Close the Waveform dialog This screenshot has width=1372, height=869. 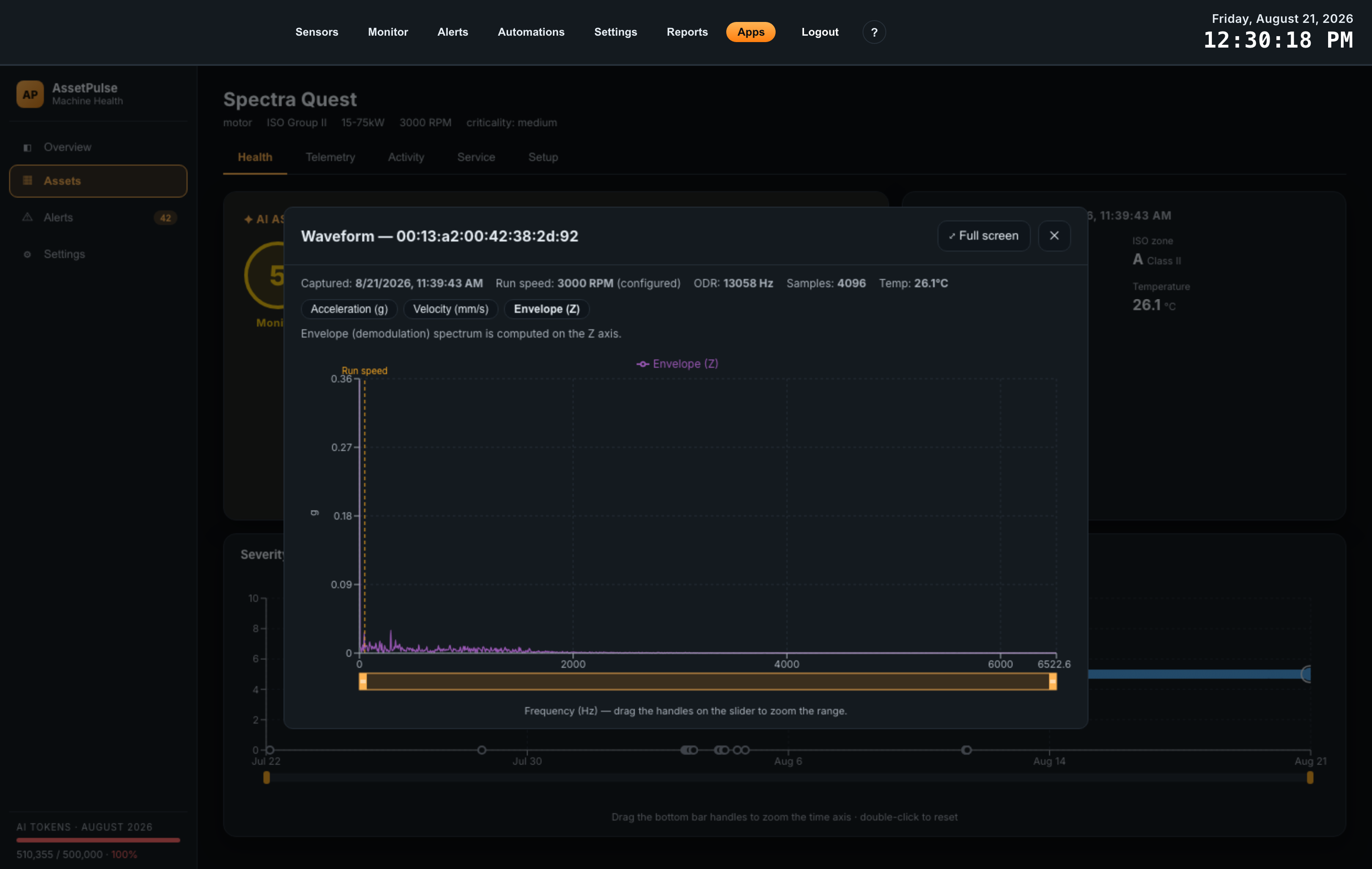pyautogui.click(x=1054, y=236)
